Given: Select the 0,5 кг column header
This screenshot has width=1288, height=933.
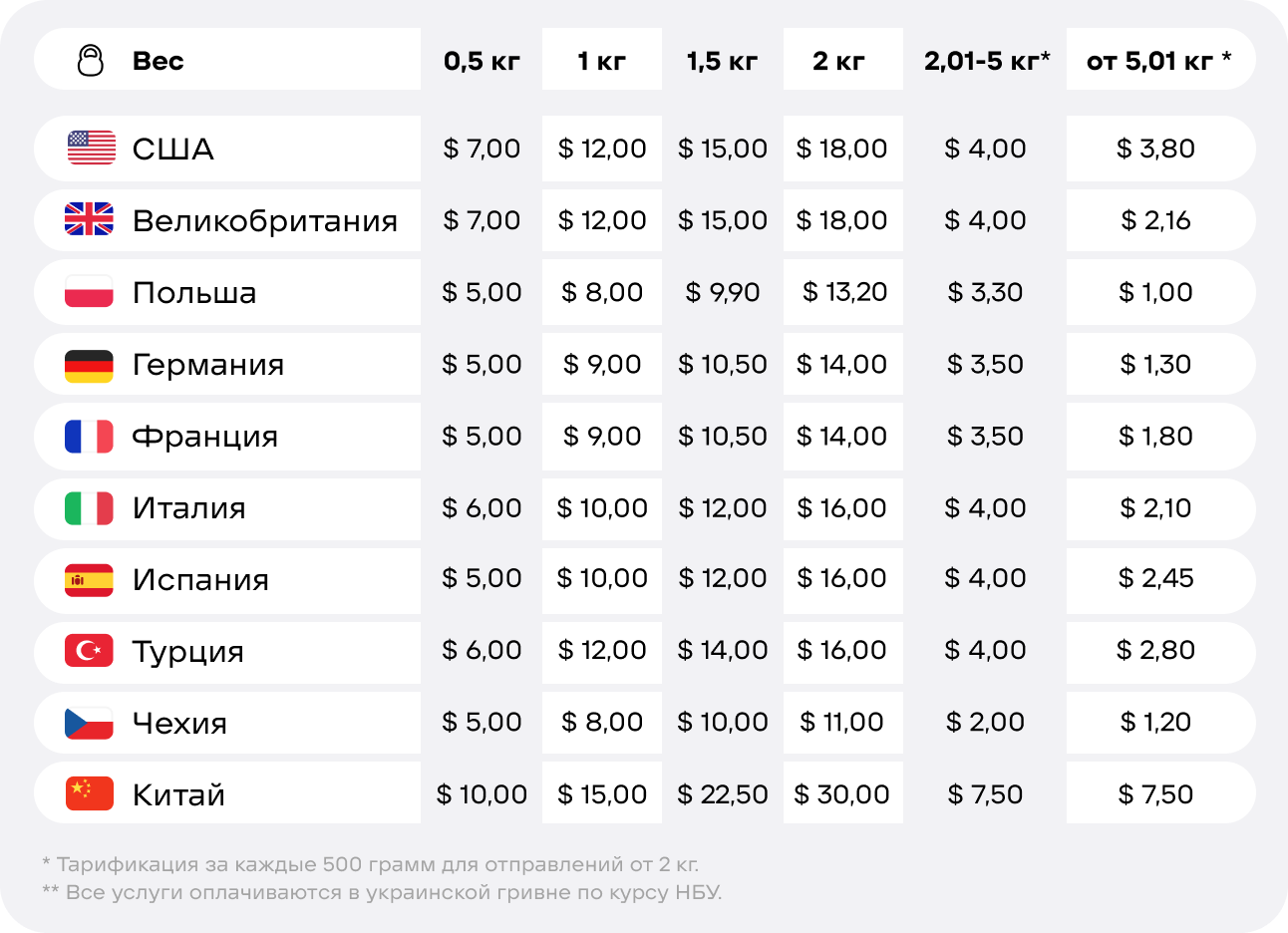Looking at the screenshot, I should [482, 61].
